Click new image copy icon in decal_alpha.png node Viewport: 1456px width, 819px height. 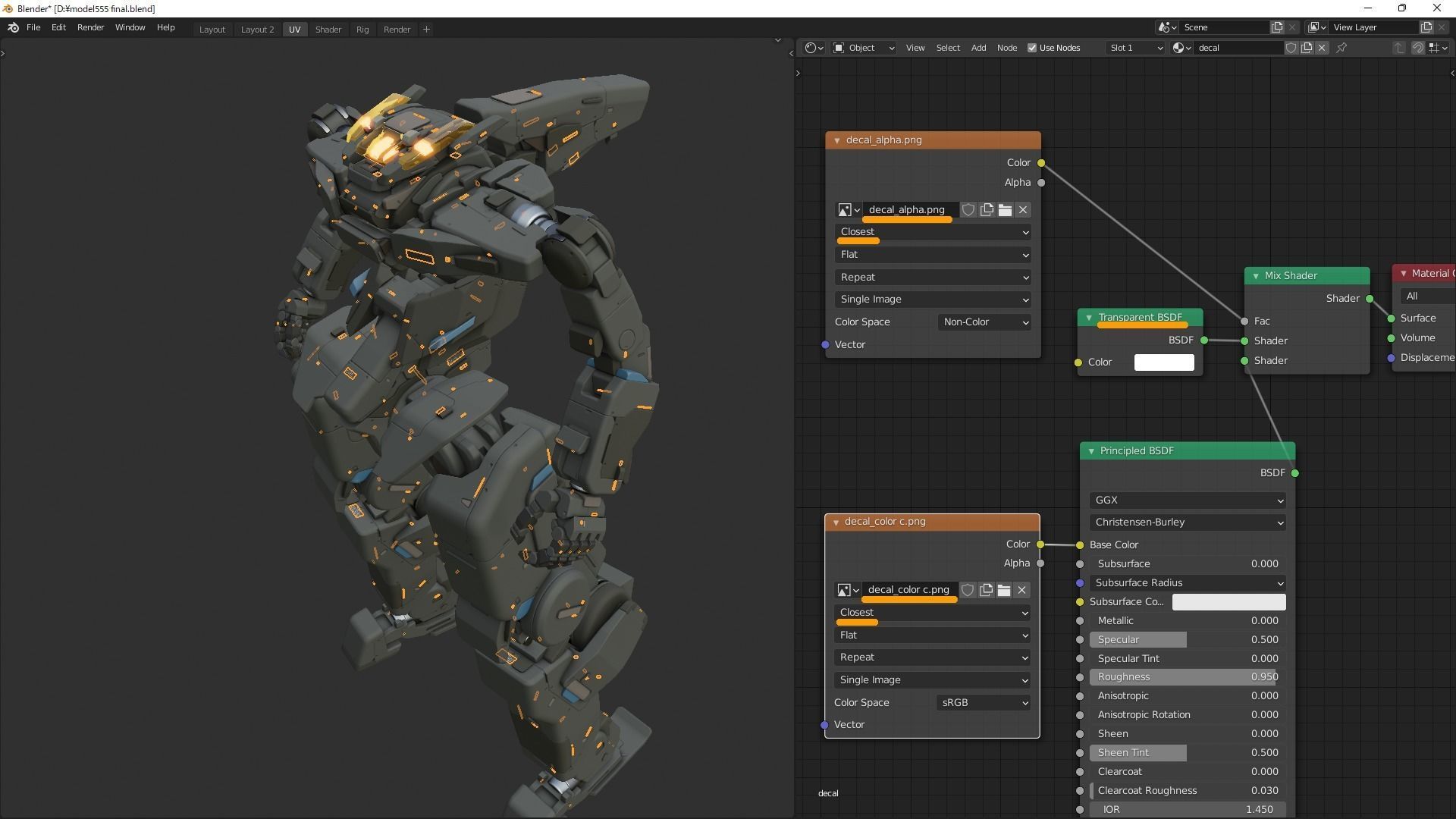pos(987,210)
